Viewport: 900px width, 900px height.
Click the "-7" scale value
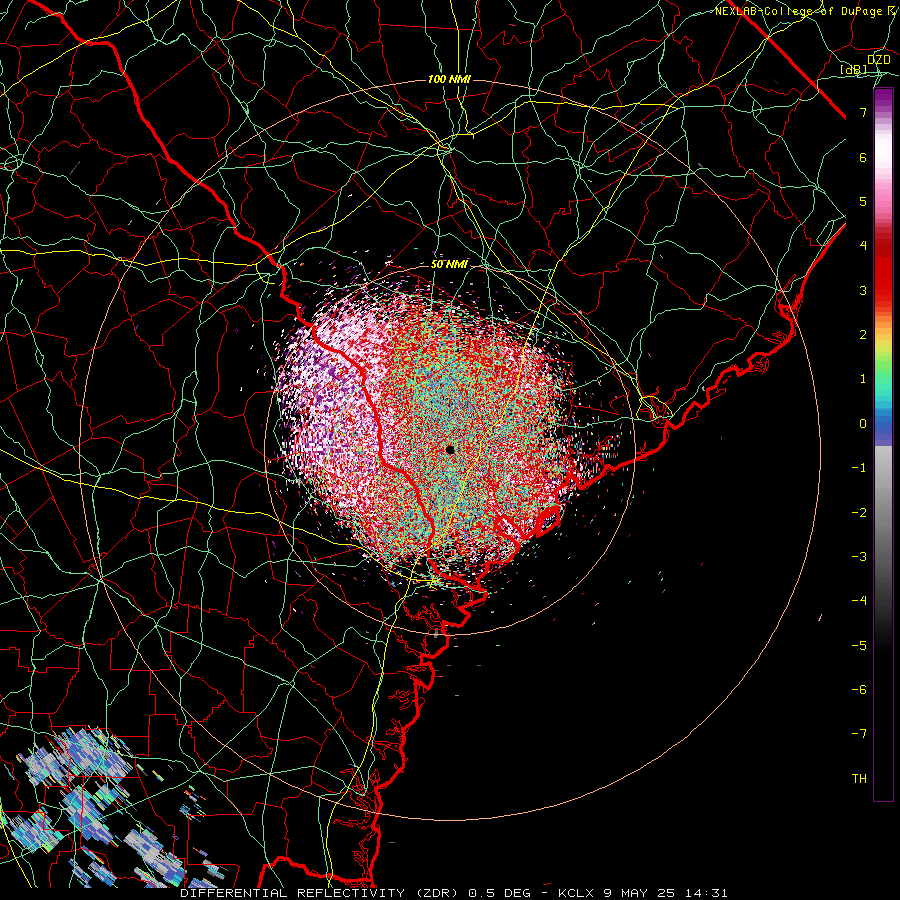click(859, 734)
